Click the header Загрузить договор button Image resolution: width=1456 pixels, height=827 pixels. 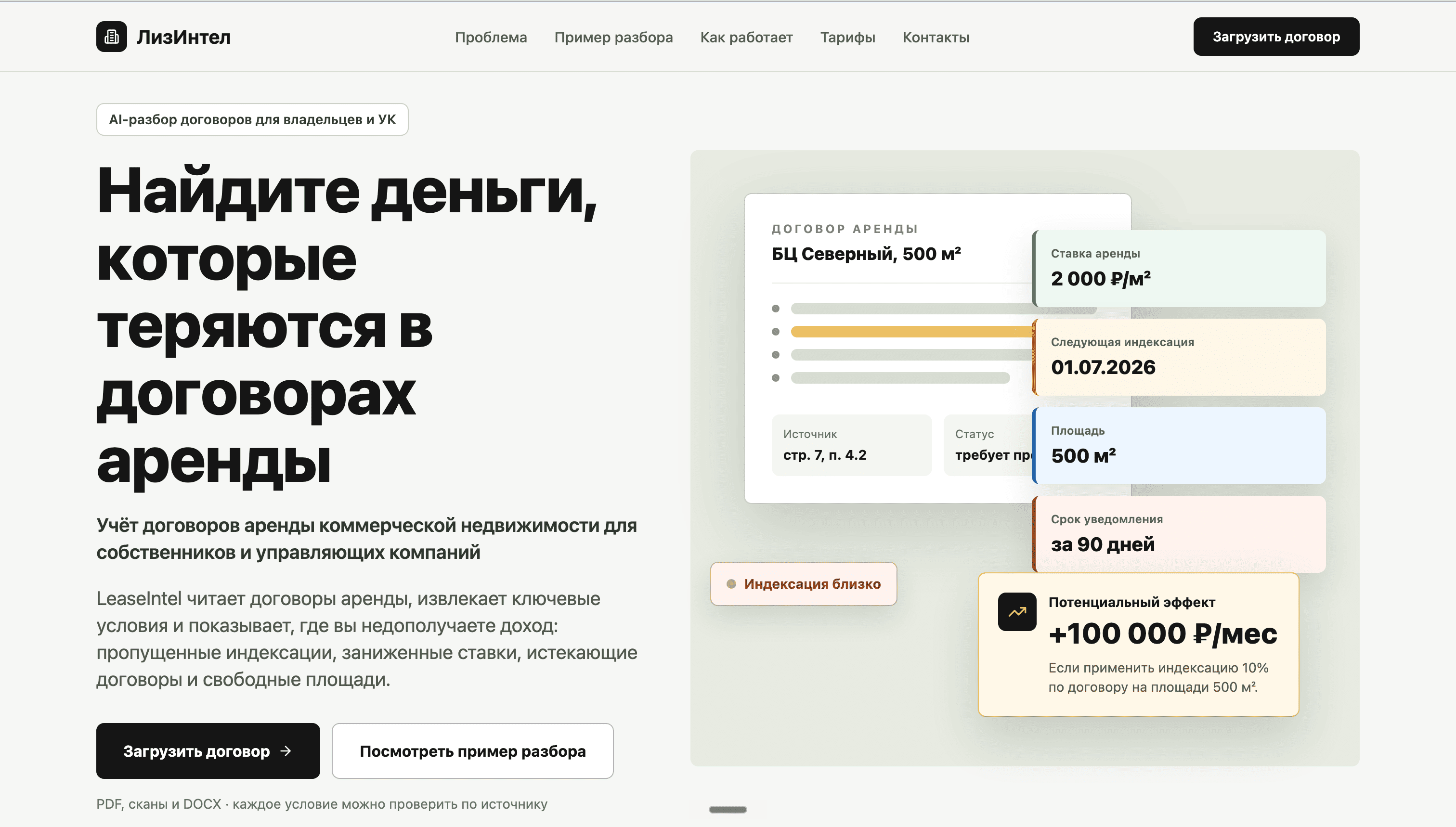tap(1276, 37)
